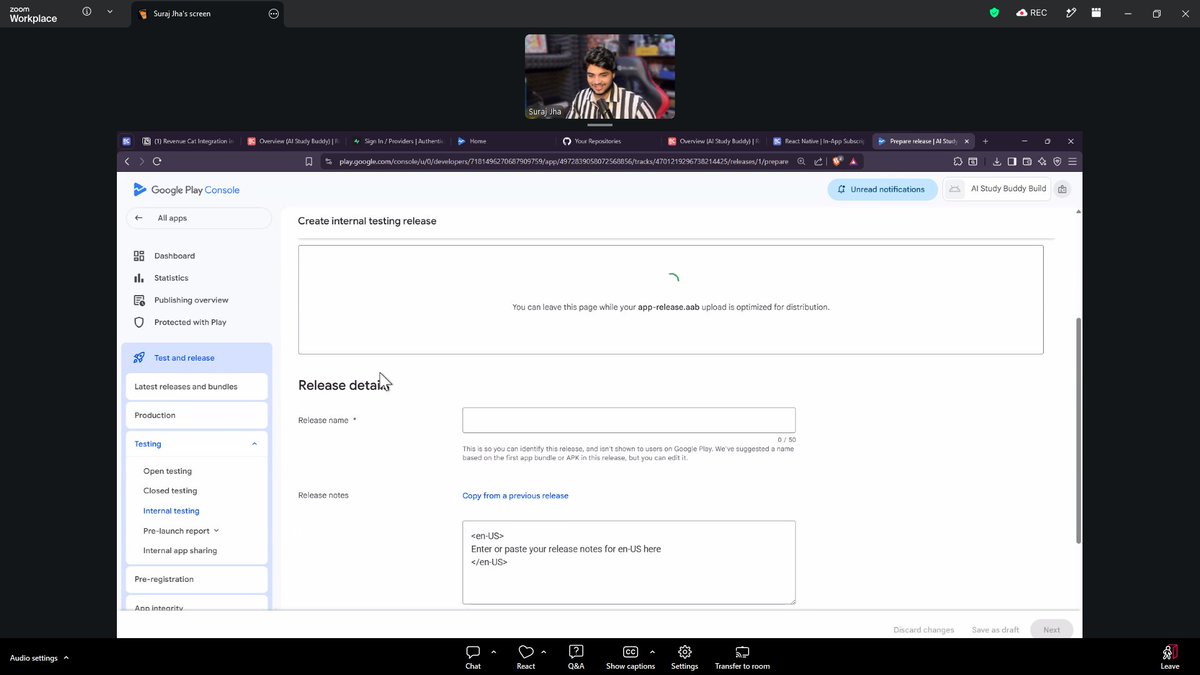
Task: Open the Zoom meeting info icon
Action: [x=86, y=13]
